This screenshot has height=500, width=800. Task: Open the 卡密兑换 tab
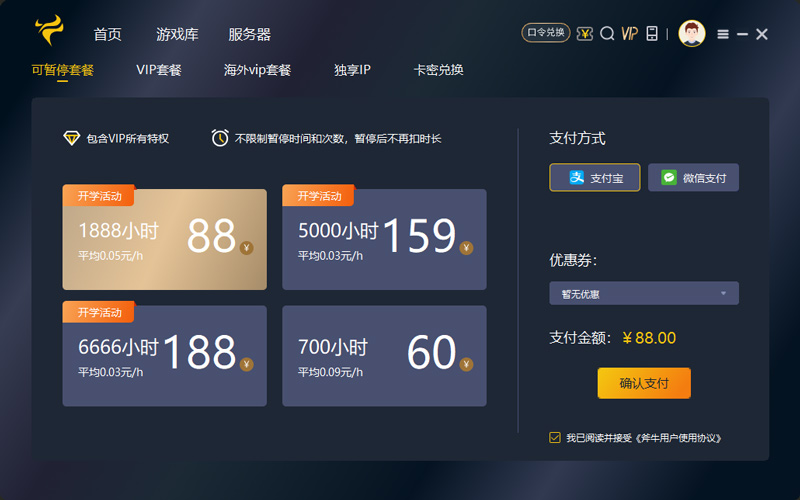438,70
